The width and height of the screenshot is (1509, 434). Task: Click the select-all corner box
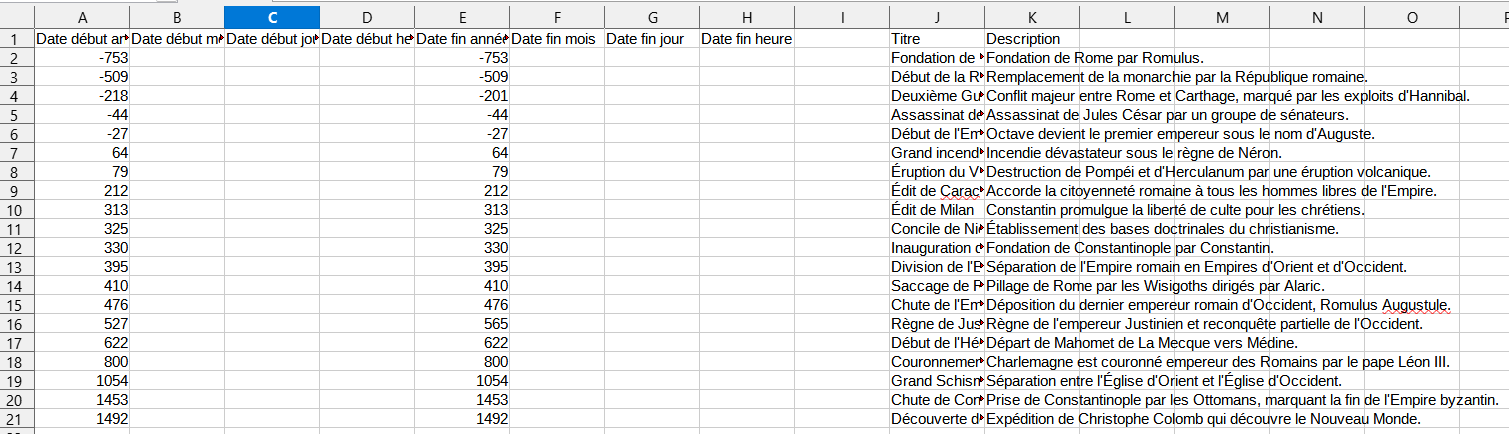(x=17, y=17)
